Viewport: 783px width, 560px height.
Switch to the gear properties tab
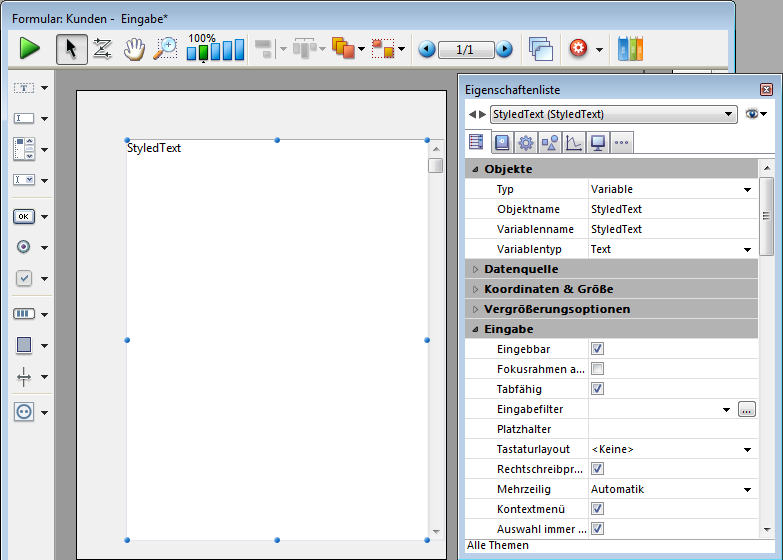(525, 142)
